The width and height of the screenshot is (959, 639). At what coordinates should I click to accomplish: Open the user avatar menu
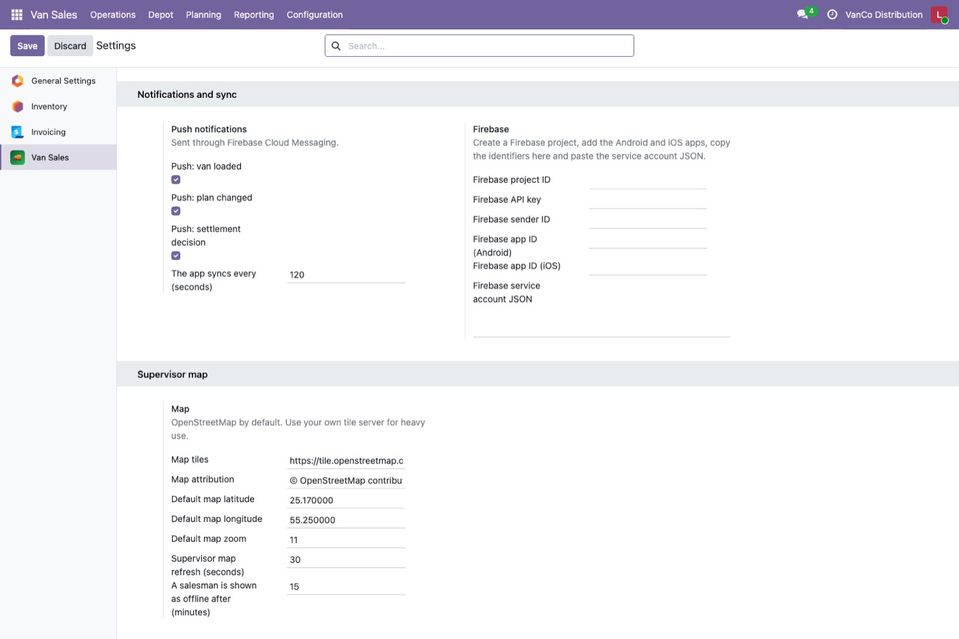[x=939, y=14]
